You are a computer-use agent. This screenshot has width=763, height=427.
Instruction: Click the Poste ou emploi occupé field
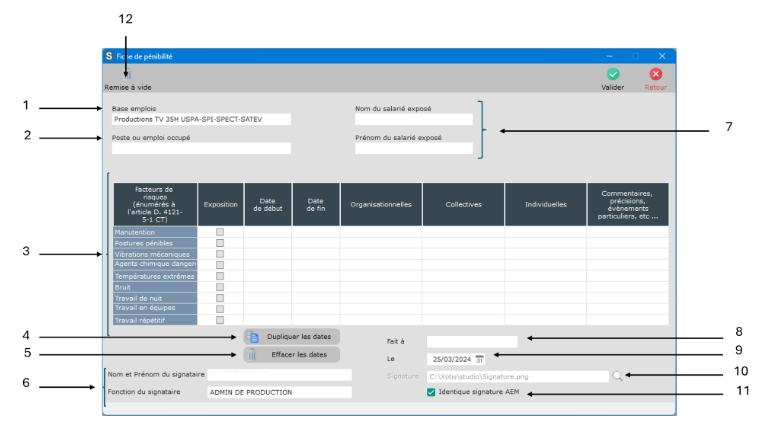pyautogui.click(x=201, y=149)
